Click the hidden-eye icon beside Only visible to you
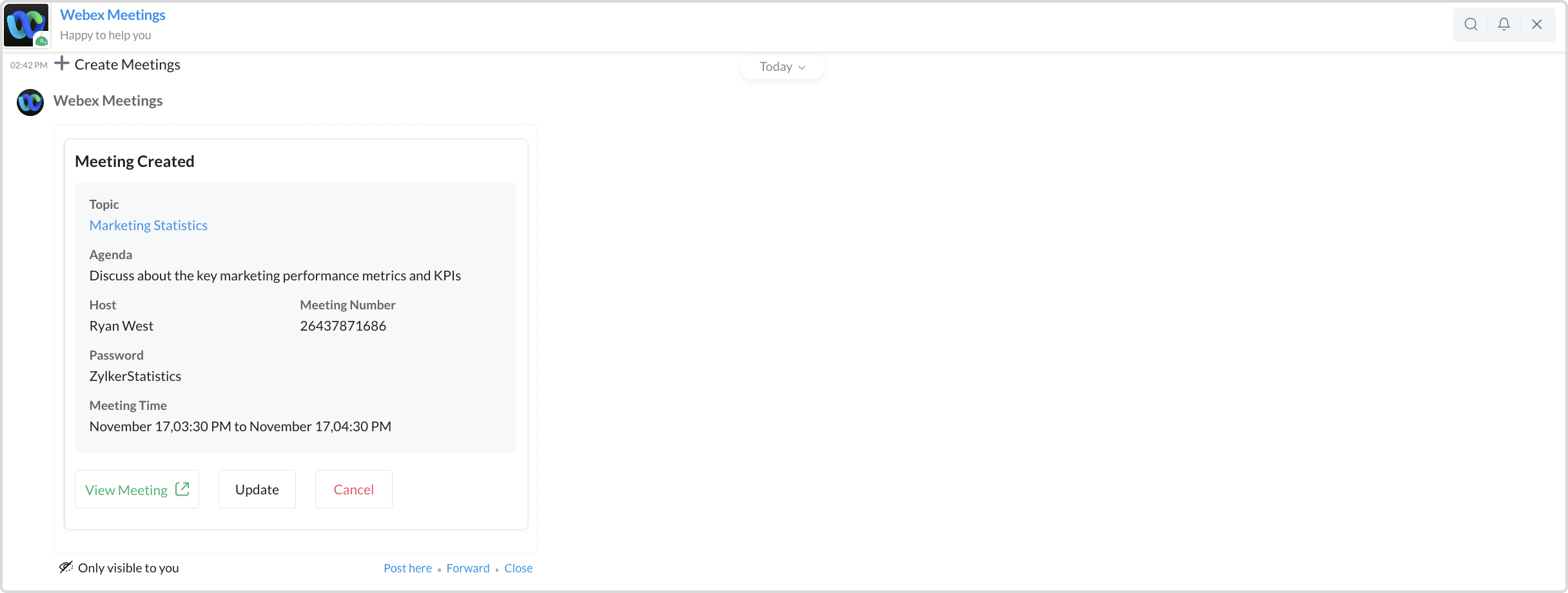This screenshot has height=593, width=1568. pyautogui.click(x=66, y=567)
